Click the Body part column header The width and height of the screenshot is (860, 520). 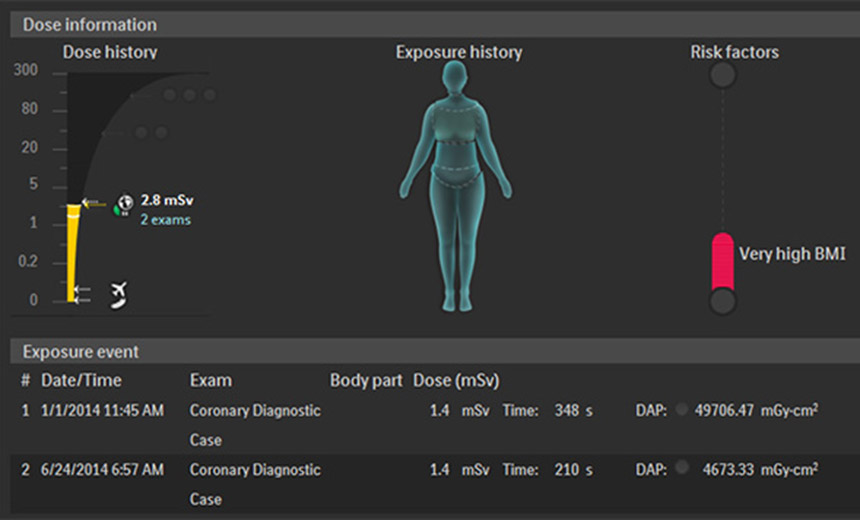pyautogui.click(x=366, y=381)
